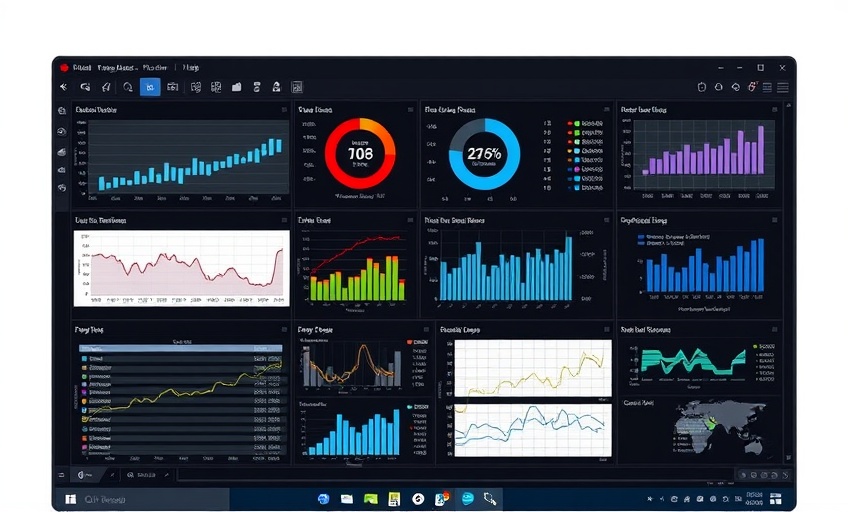Click the back arrow icon in toolbar

(63, 87)
